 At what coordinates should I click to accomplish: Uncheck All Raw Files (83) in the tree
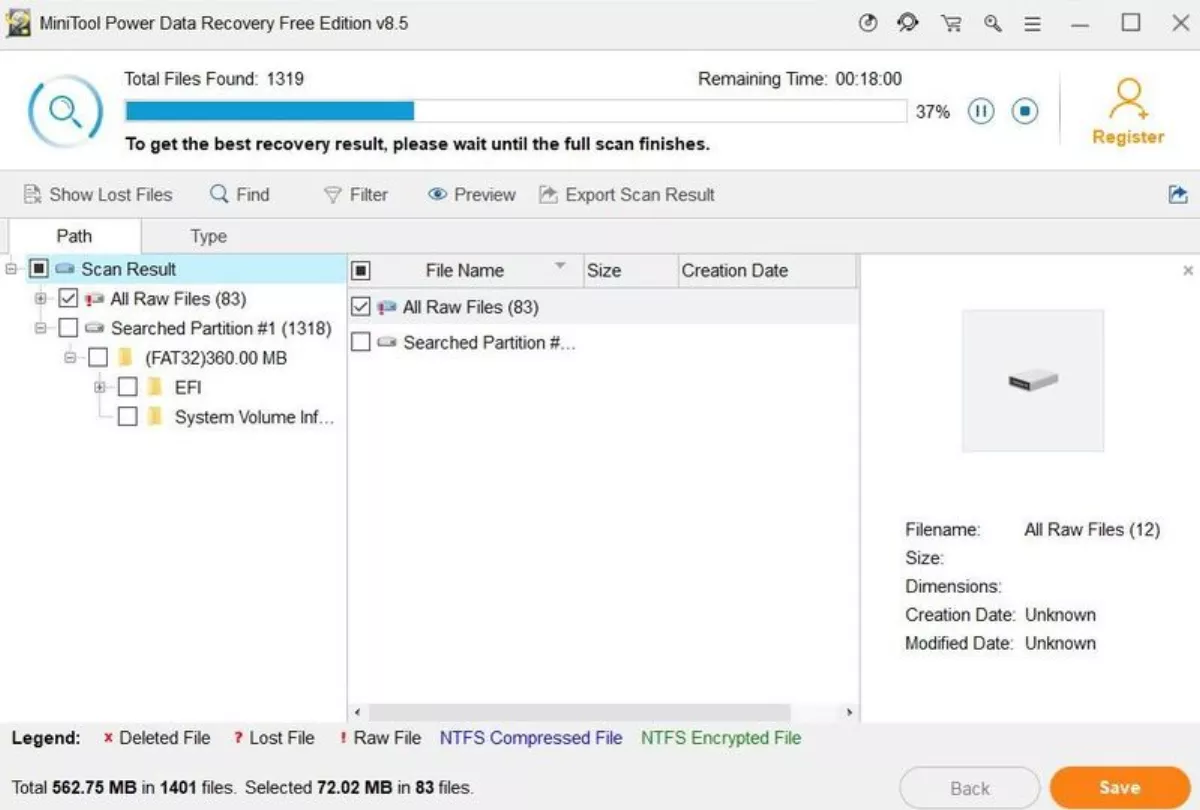[x=69, y=298]
